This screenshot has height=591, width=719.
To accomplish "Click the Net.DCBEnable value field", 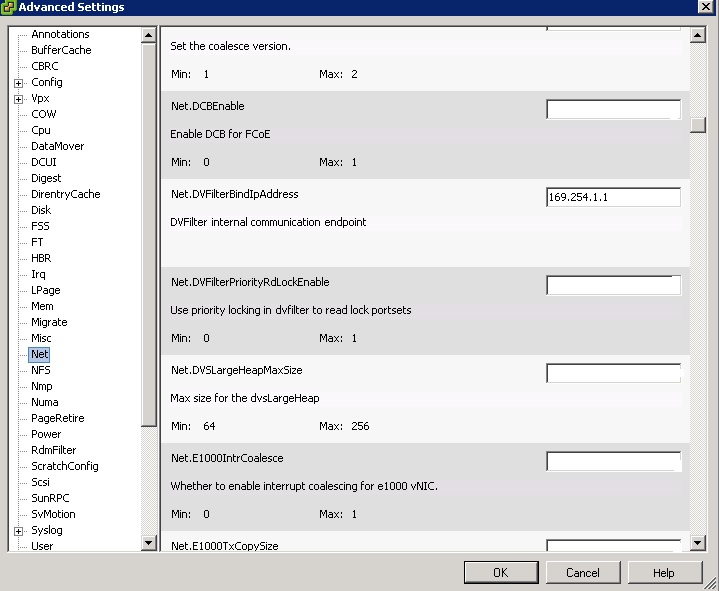I will [x=613, y=109].
